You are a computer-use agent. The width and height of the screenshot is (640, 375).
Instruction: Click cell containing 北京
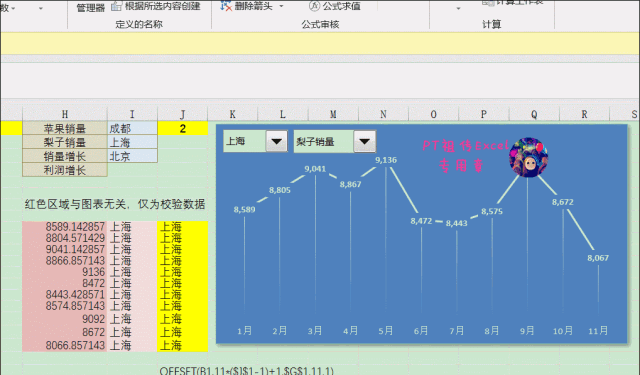pyautogui.click(x=132, y=156)
